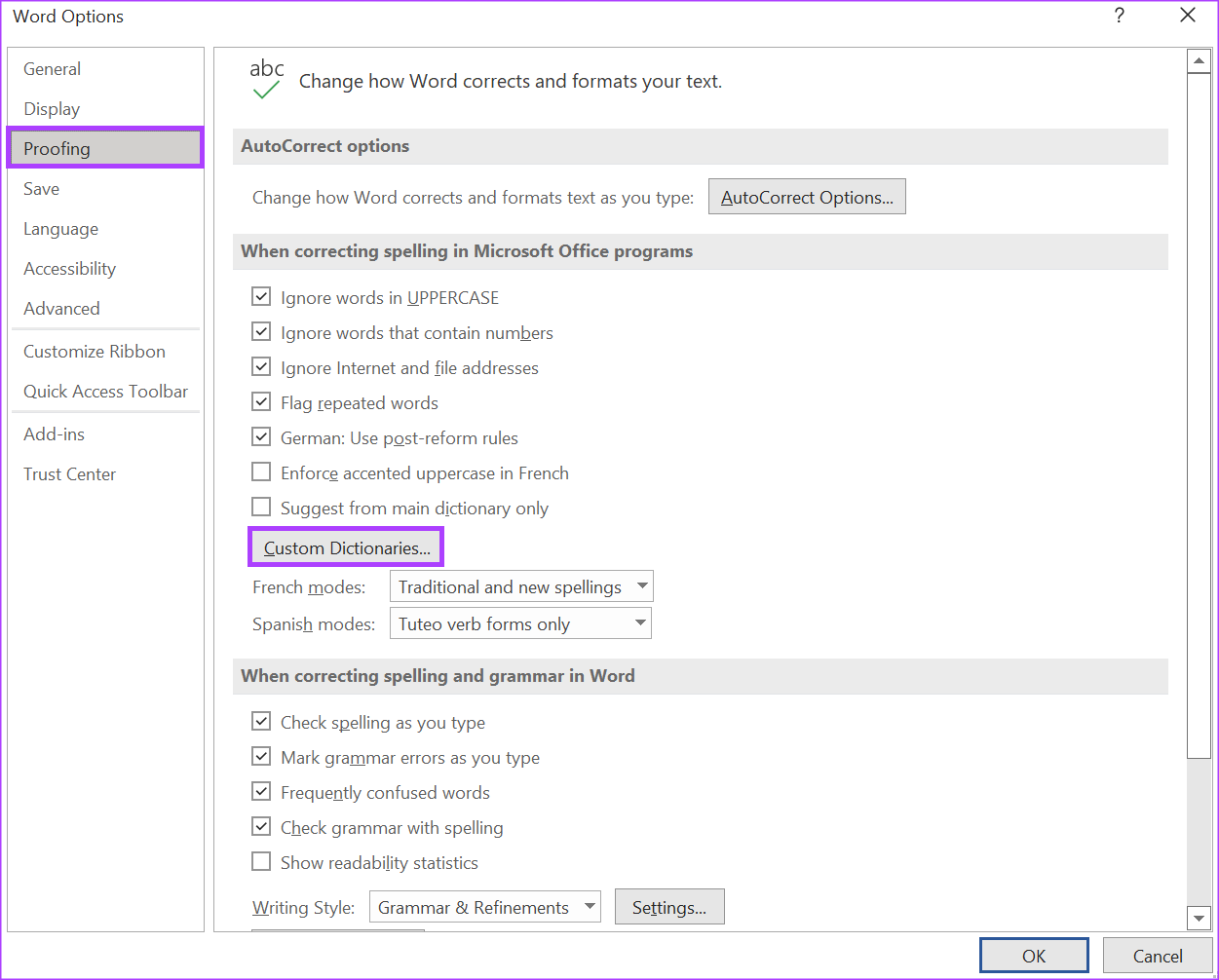Confirm with the OK button
The width and height of the screenshot is (1219, 980).
(x=1034, y=956)
